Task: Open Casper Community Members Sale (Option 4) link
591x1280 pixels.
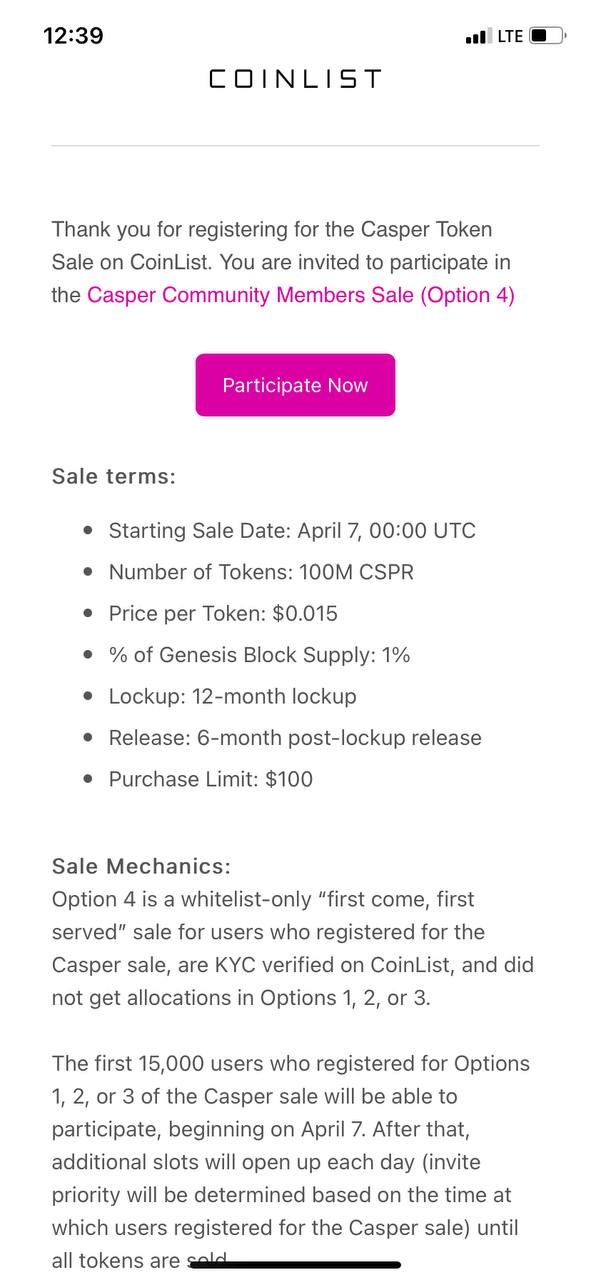Action: pos(301,296)
